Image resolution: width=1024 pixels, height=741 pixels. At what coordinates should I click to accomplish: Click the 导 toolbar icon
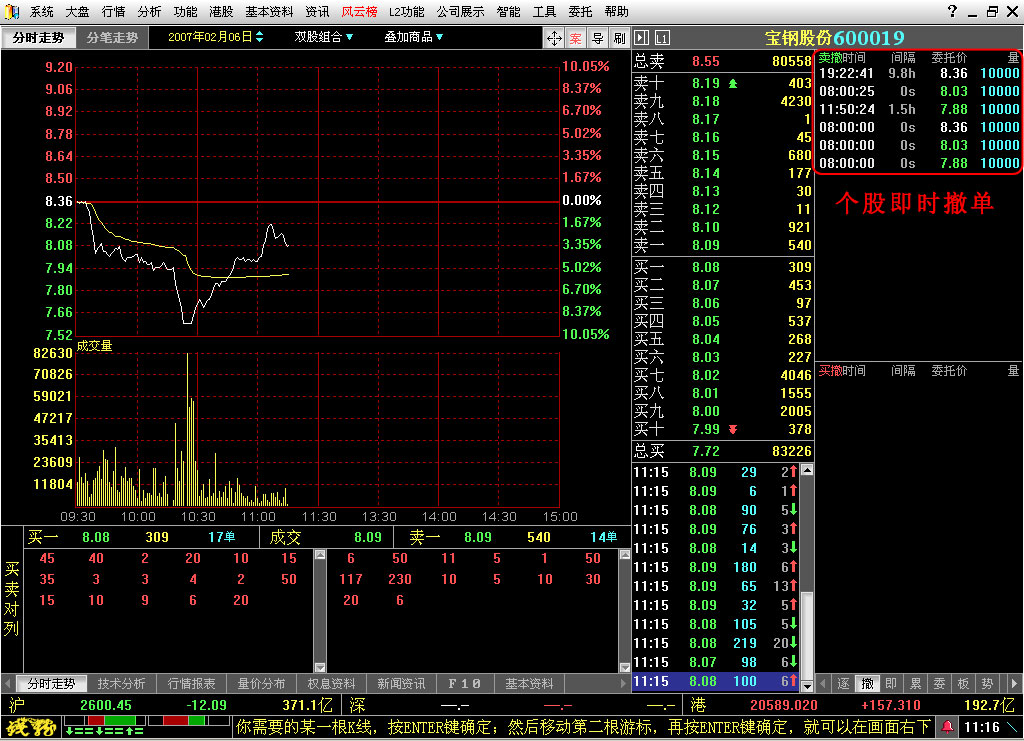pos(598,38)
